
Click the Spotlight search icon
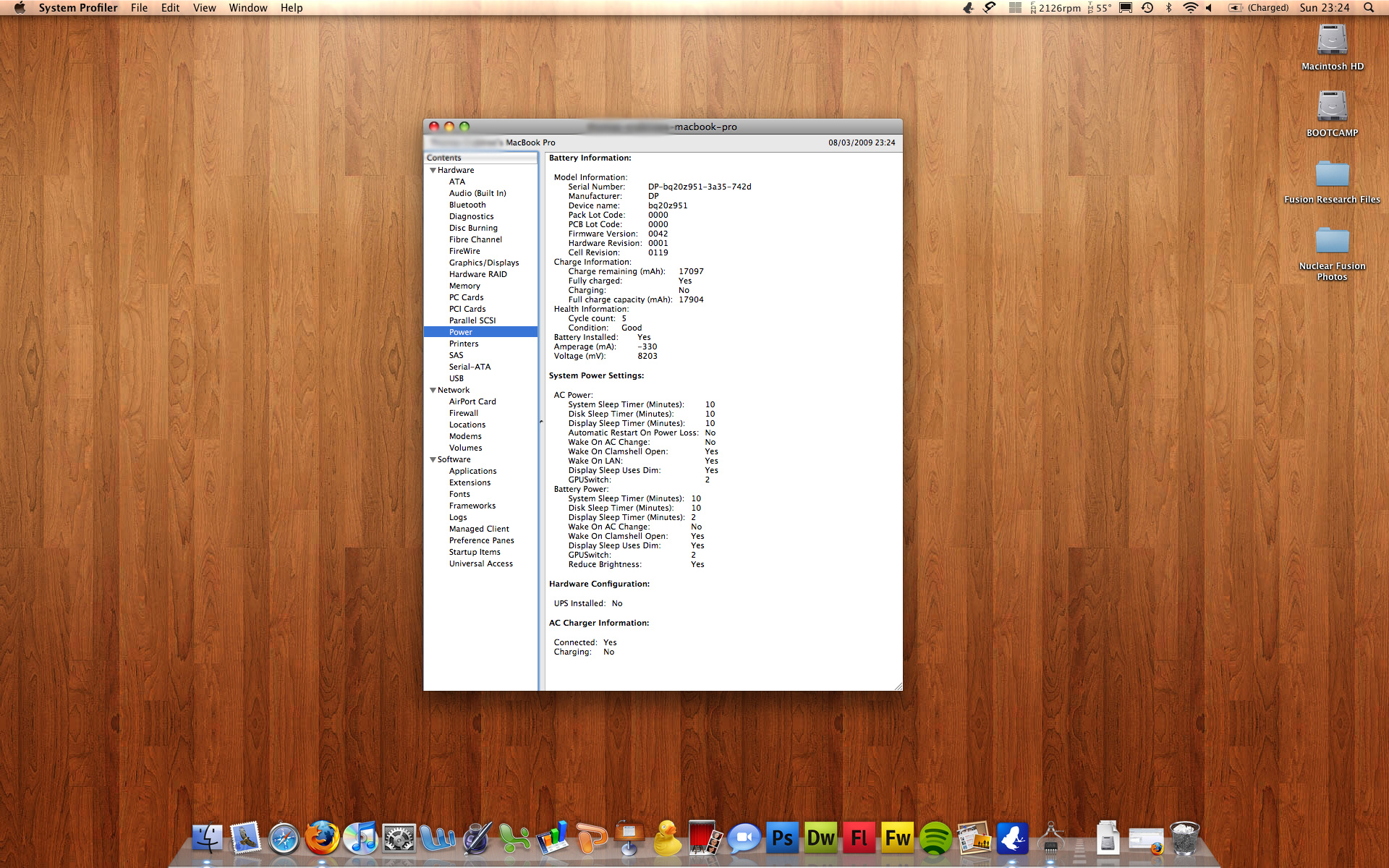coord(1368,8)
